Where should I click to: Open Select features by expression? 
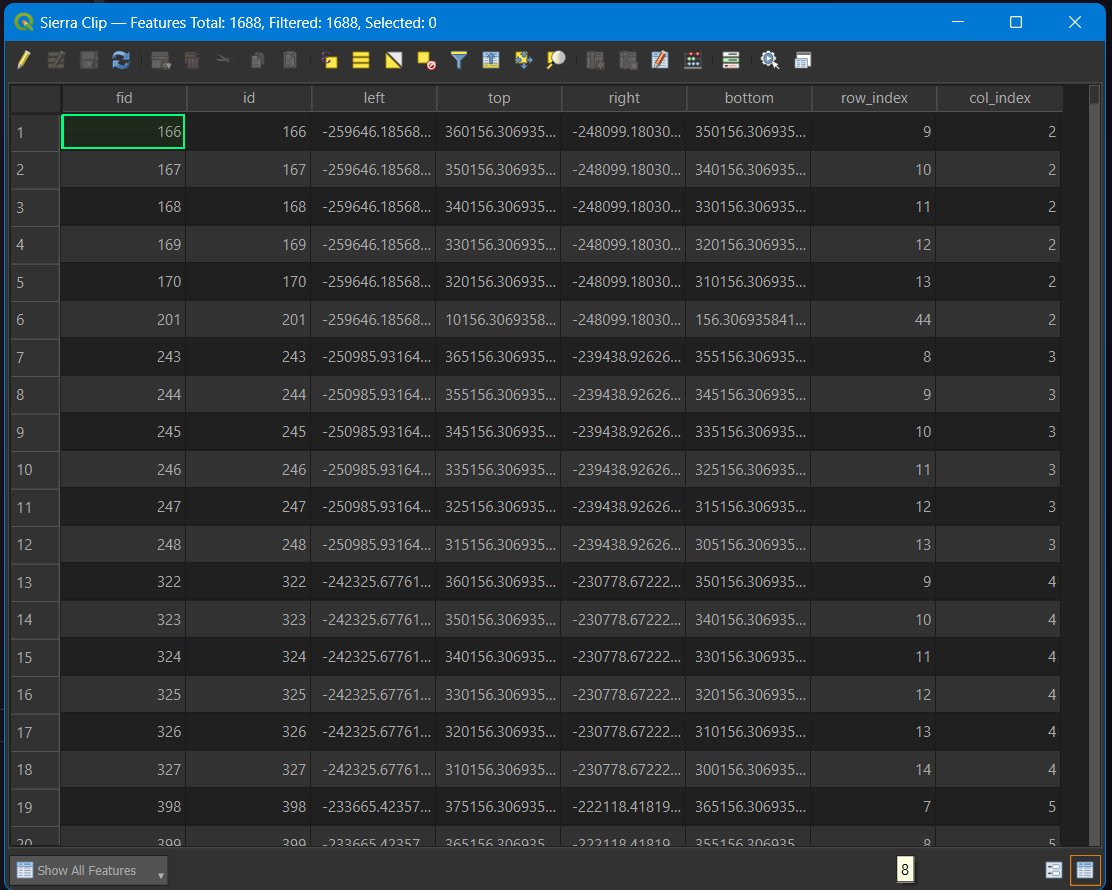(329, 60)
